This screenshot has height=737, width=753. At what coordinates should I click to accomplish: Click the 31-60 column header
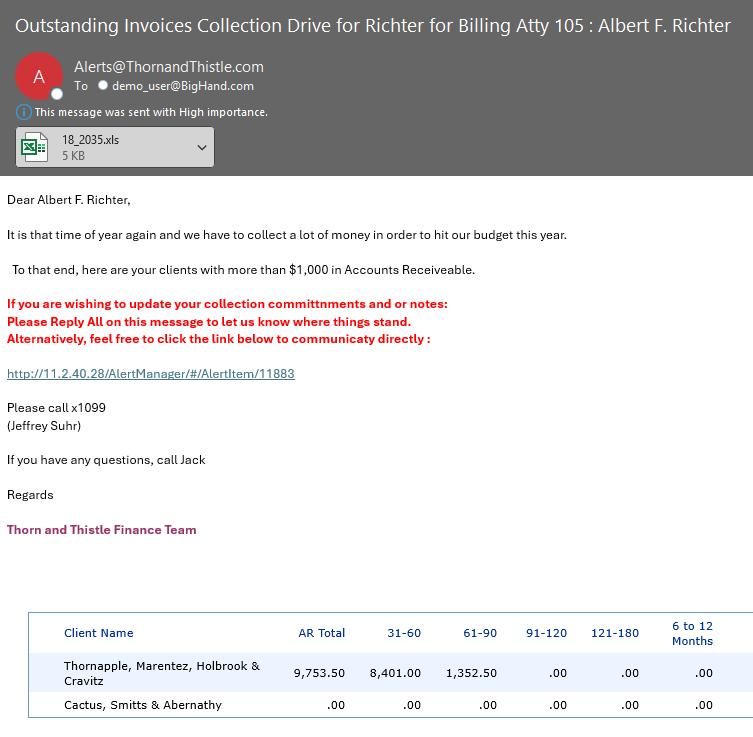(404, 633)
